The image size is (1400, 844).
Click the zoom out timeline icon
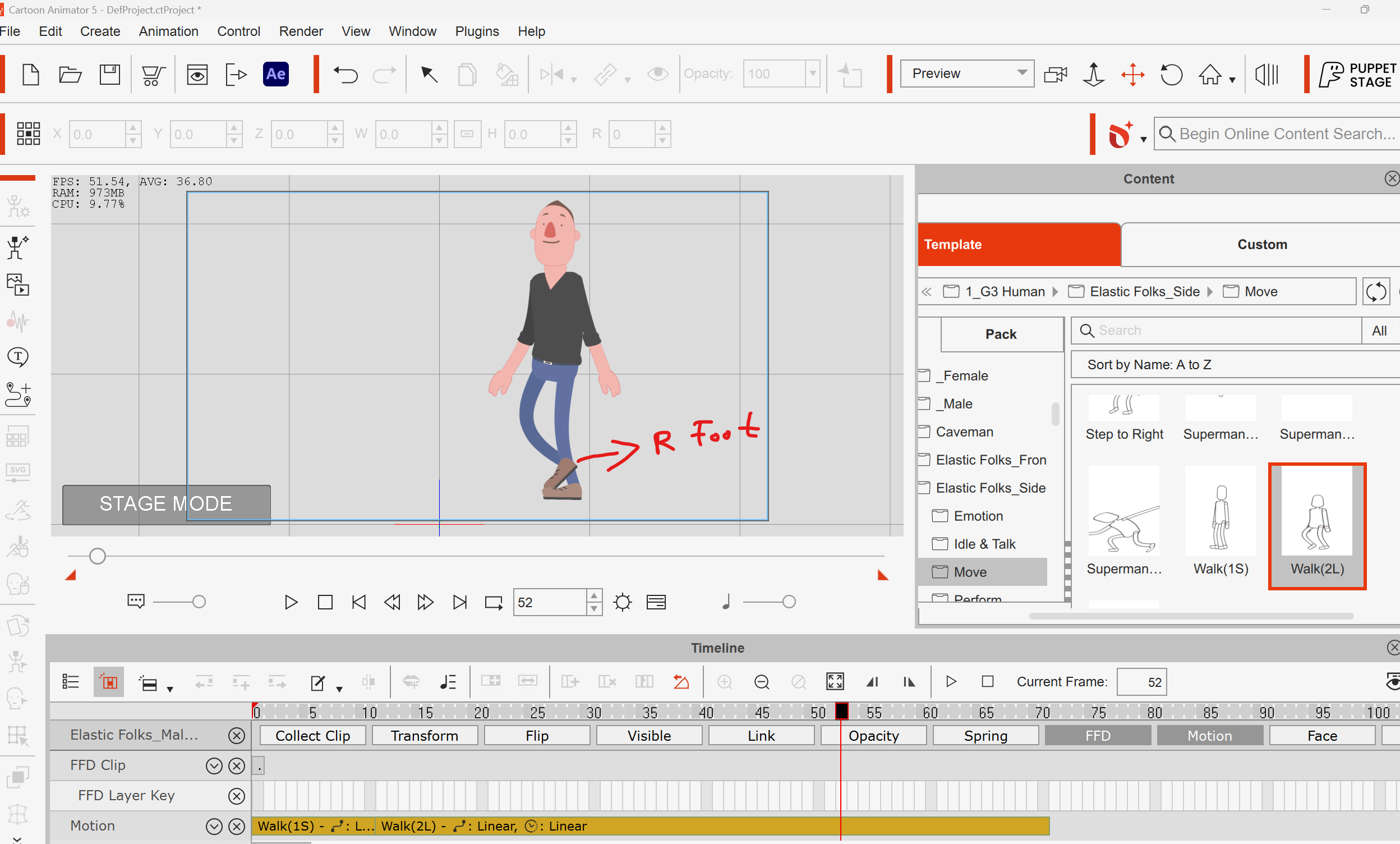tap(761, 681)
